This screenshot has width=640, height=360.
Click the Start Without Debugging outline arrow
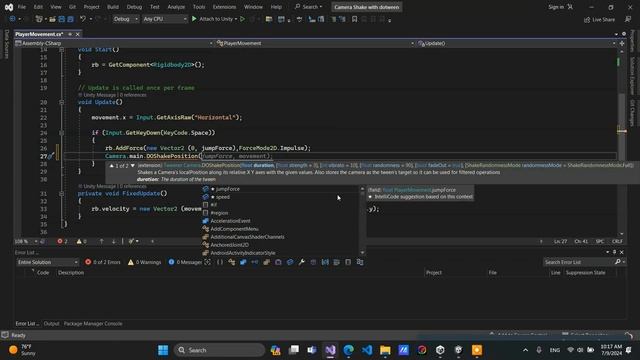[x=242, y=19]
